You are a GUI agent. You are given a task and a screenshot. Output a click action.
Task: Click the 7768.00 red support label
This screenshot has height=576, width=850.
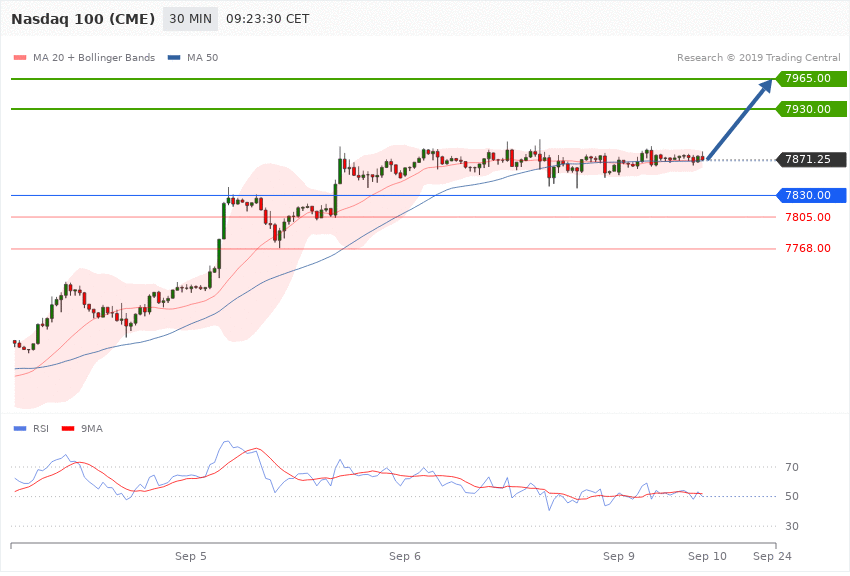(808, 248)
